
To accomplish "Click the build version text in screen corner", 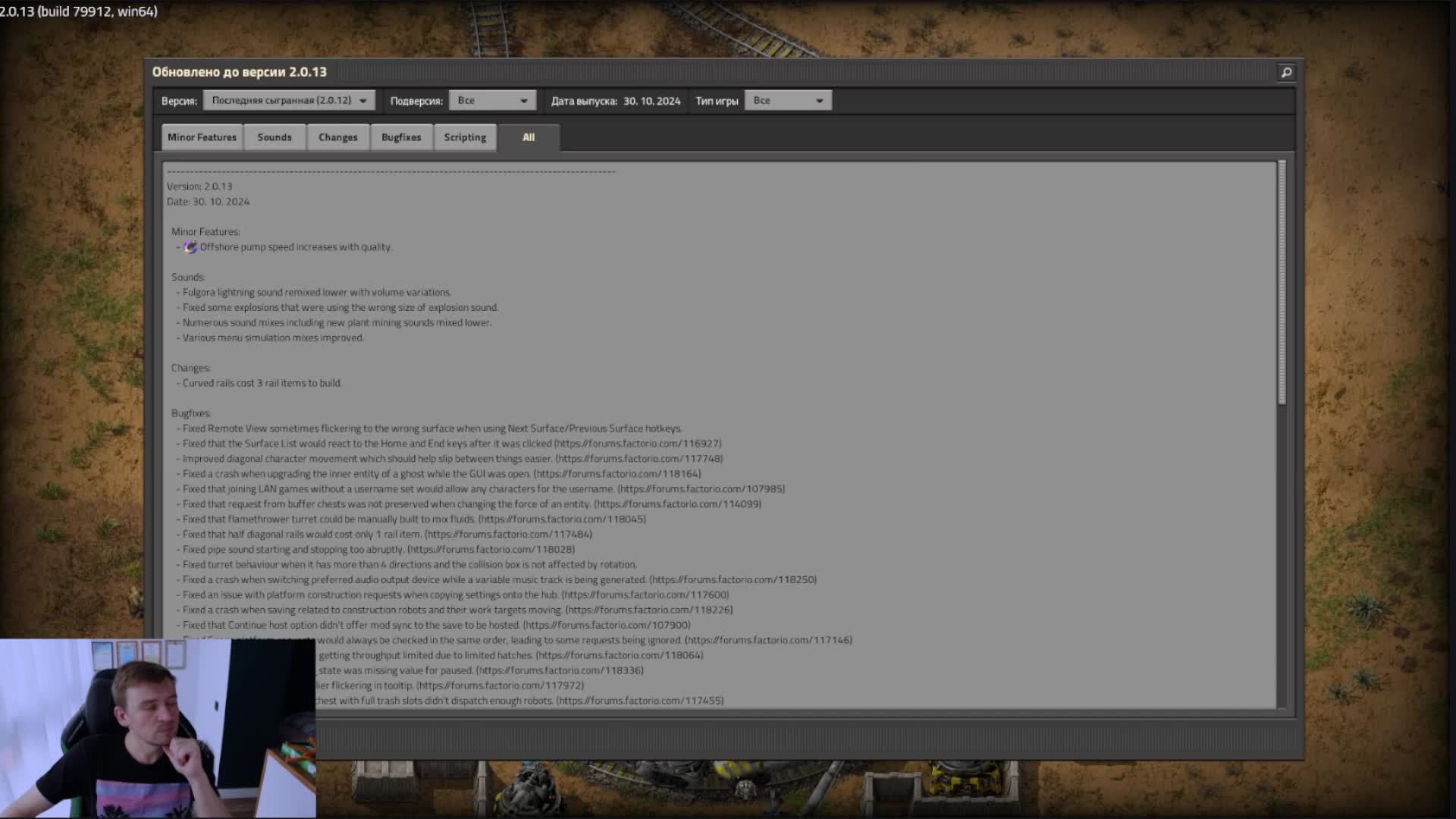I will [x=79, y=11].
